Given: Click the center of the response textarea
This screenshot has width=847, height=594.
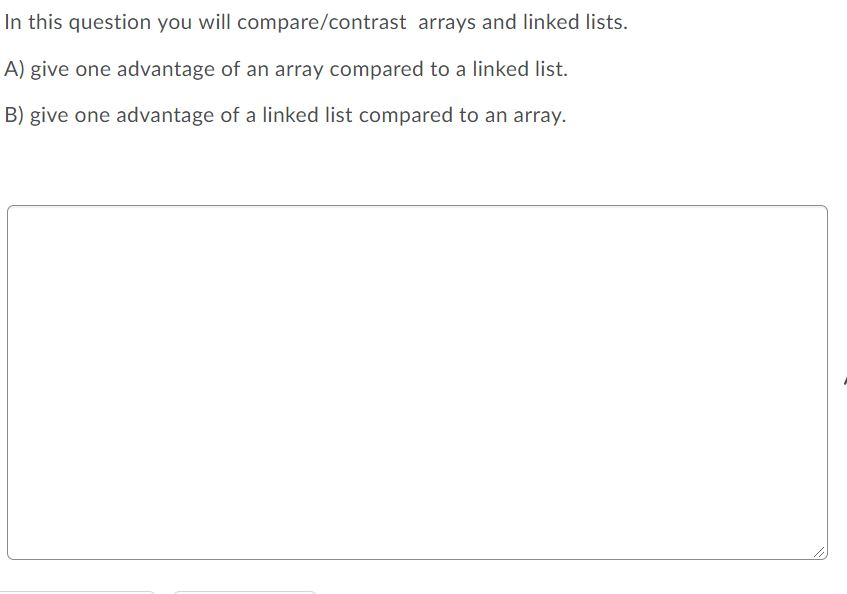Looking at the screenshot, I should click(417, 380).
